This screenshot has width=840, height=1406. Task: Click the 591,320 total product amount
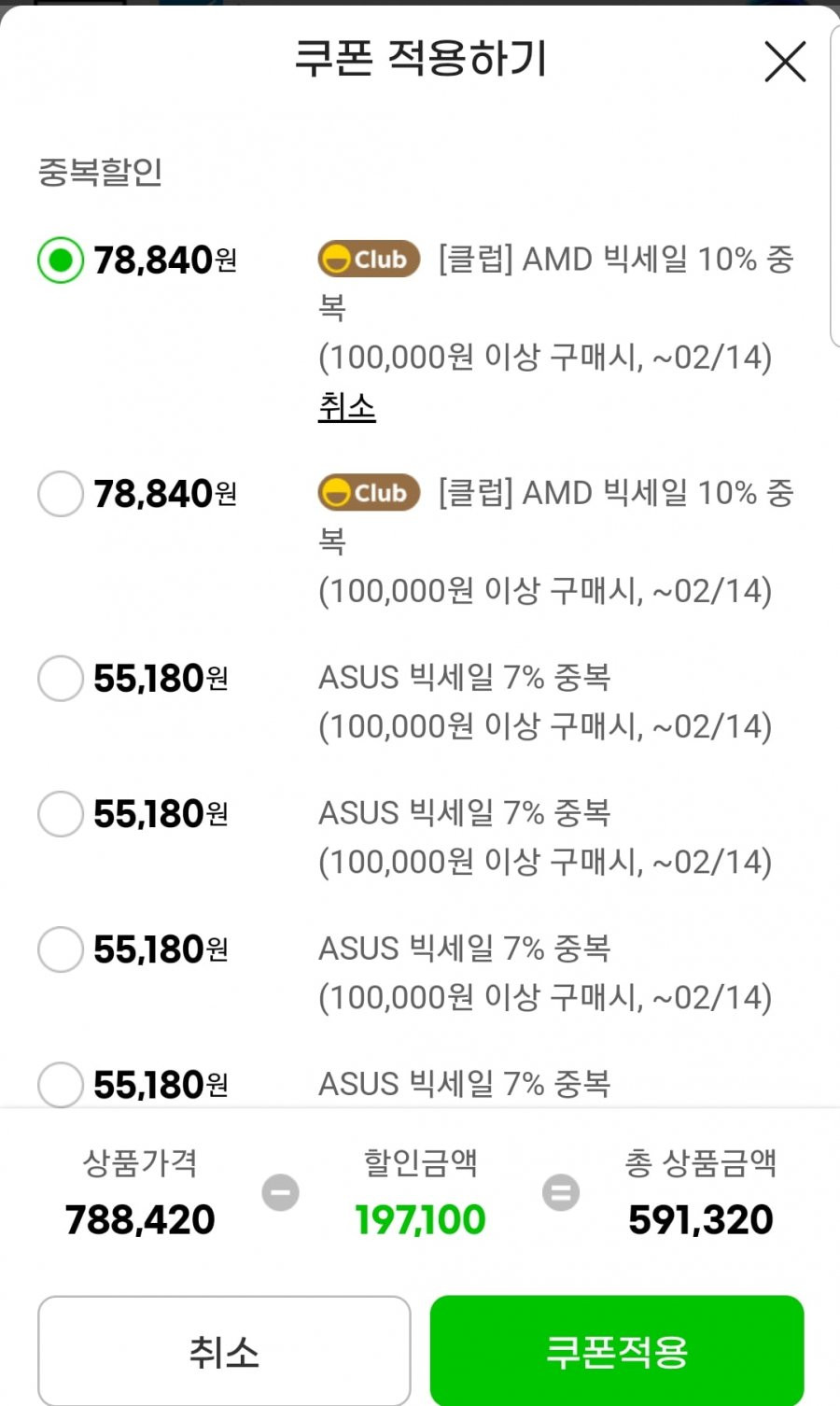[701, 1219]
